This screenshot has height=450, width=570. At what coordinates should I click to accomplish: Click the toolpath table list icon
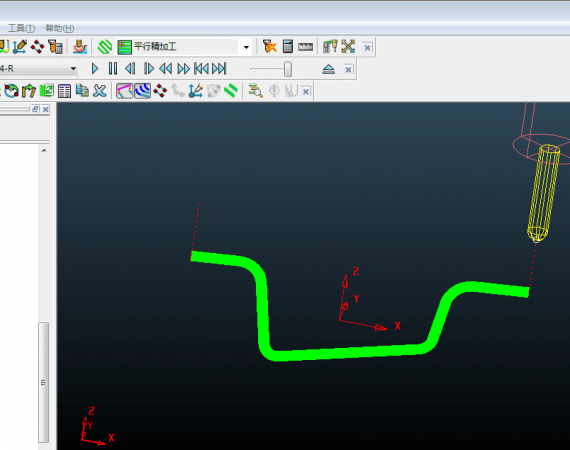[64, 91]
